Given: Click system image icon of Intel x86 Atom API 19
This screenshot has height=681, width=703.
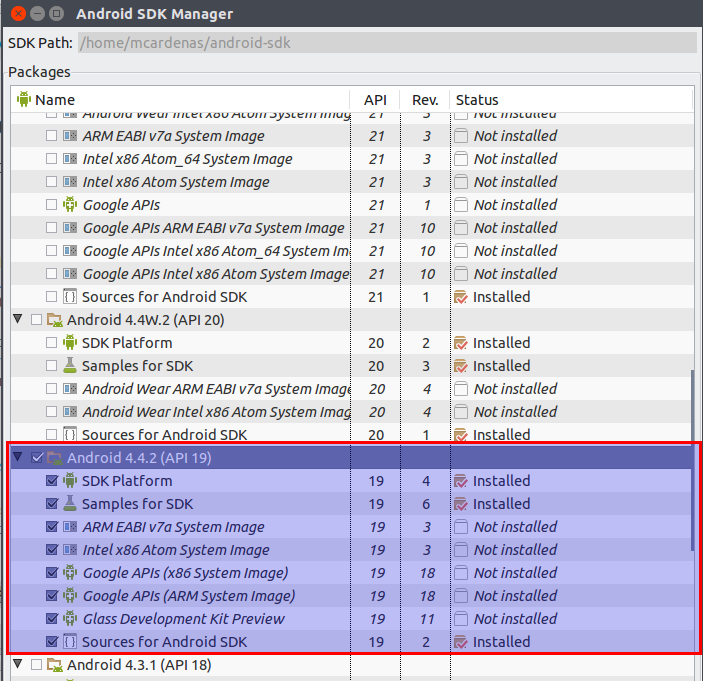Looking at the screenshot, I should coord(70,549).
